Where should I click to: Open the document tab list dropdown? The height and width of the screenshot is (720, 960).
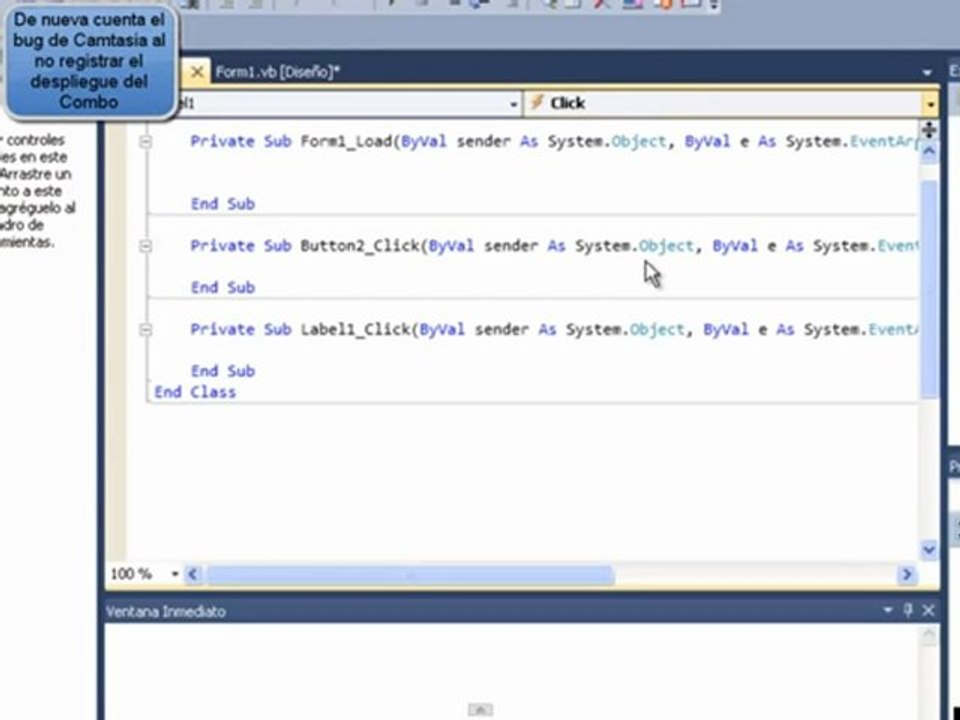click(927, 73)
